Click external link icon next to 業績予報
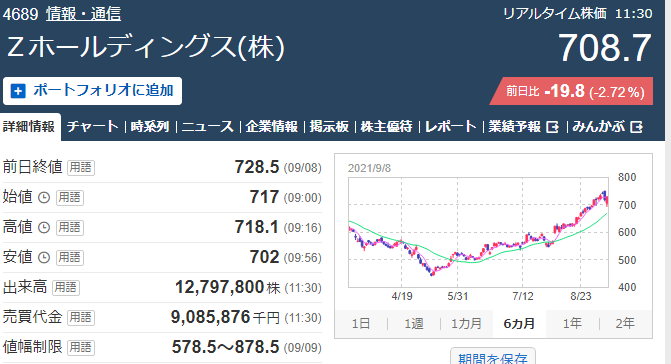The height and width of the screenshot is (364, 671). 553,127
